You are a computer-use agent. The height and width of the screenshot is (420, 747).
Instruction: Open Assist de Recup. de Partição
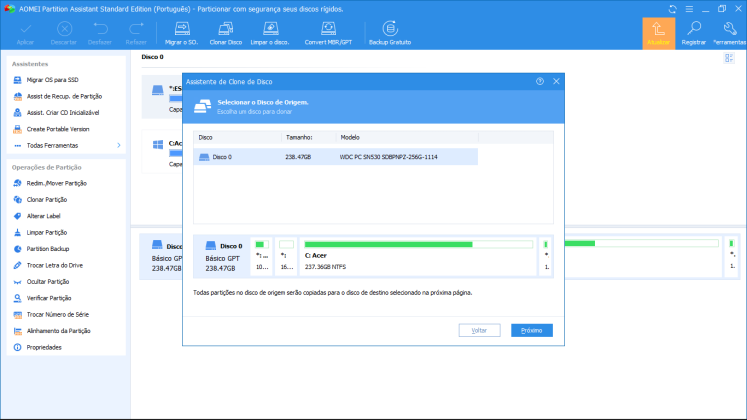(66, 96)
